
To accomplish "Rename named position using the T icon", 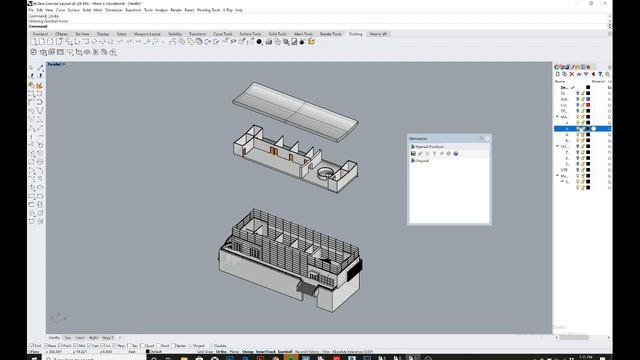I will click(x=434, y=153).
